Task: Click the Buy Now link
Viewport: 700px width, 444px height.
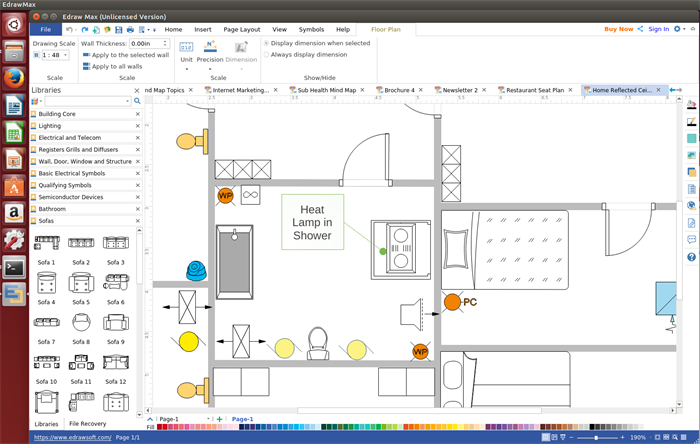Action: pos(618,29)
